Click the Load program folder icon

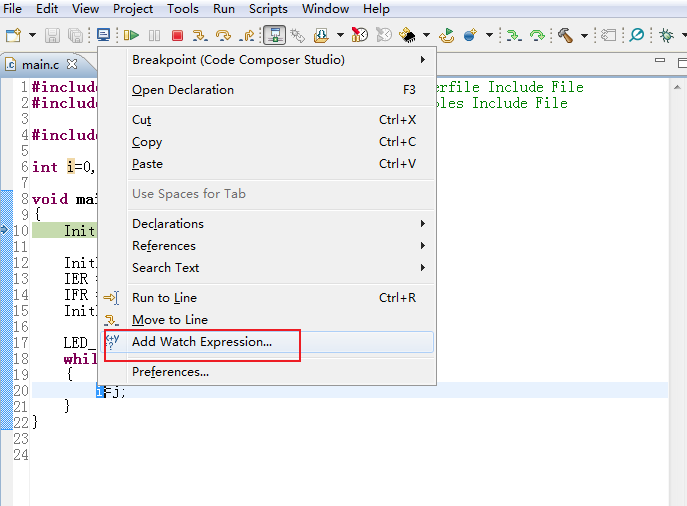pos(322,35)
